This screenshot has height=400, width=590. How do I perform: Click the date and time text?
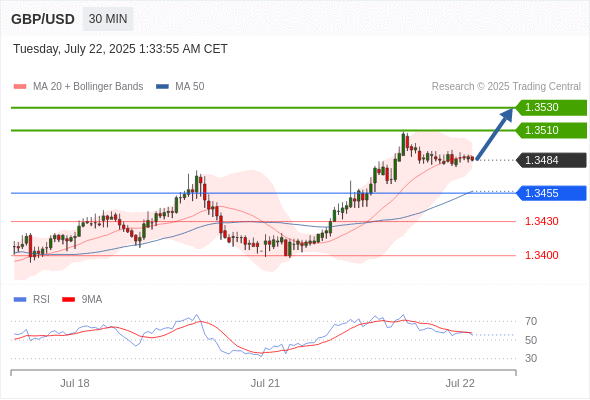(120, 49)
